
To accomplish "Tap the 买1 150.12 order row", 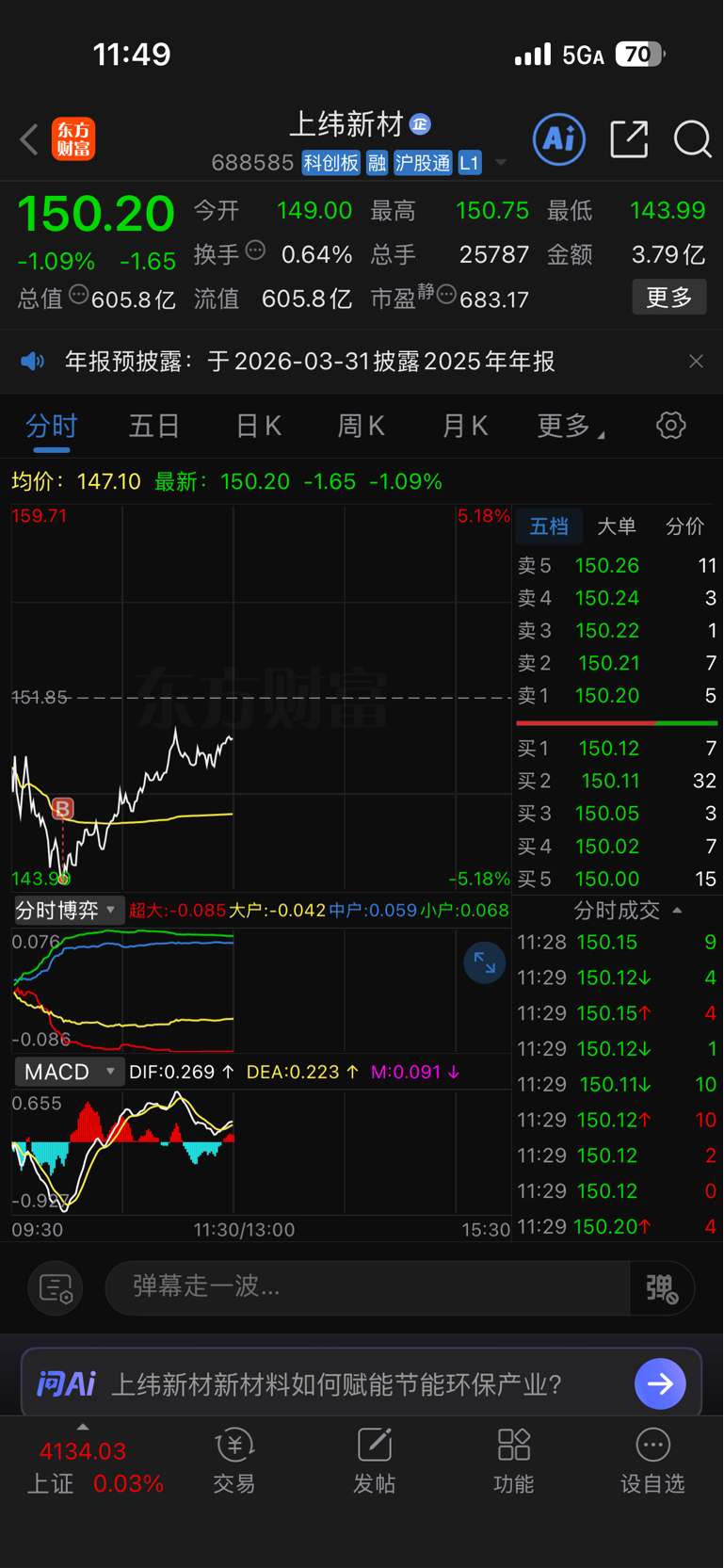I will click(x=617, y=749).
